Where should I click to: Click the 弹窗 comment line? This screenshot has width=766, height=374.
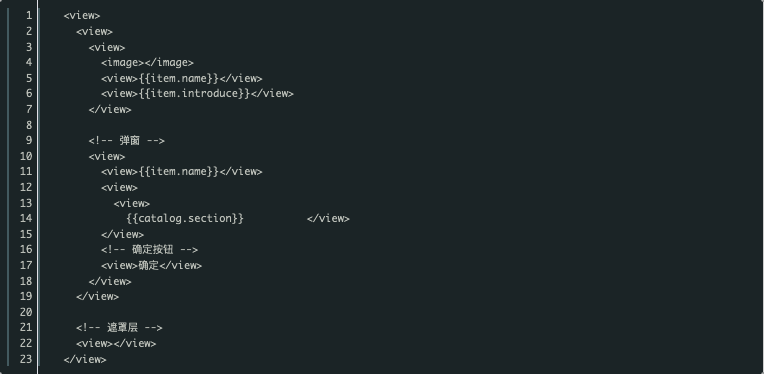coord(127,141)
